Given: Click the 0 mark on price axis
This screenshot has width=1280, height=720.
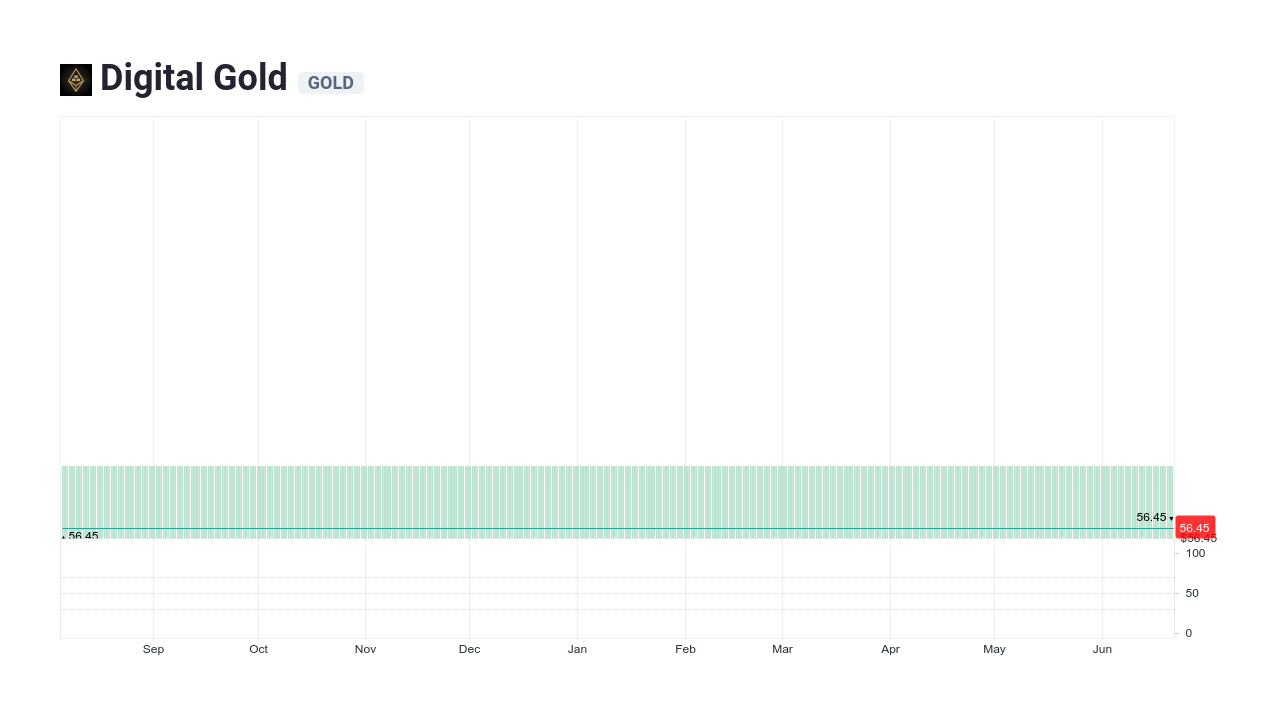Looking at the screenshot, I should tap(1188, 633).
